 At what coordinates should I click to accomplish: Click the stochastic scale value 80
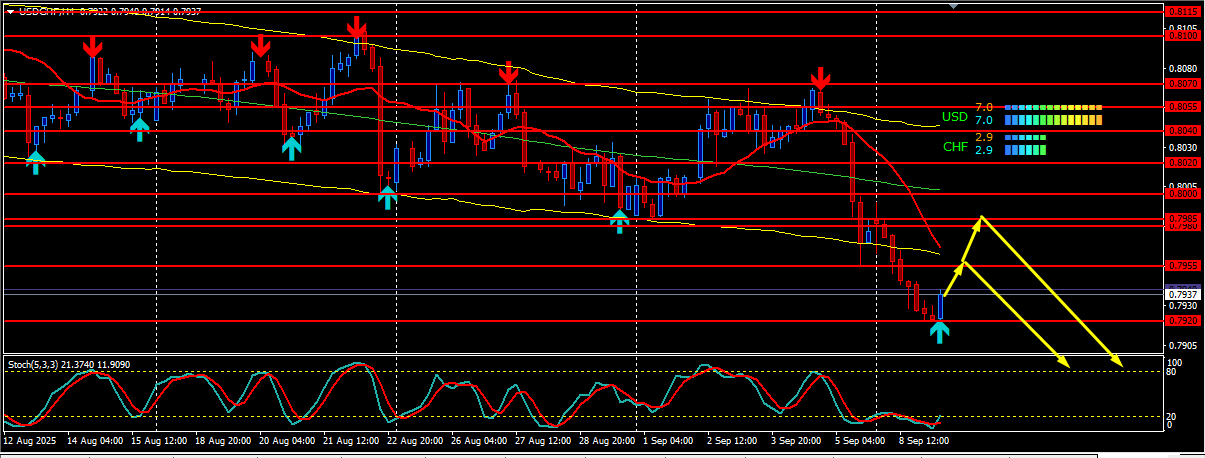[1173, 372]
